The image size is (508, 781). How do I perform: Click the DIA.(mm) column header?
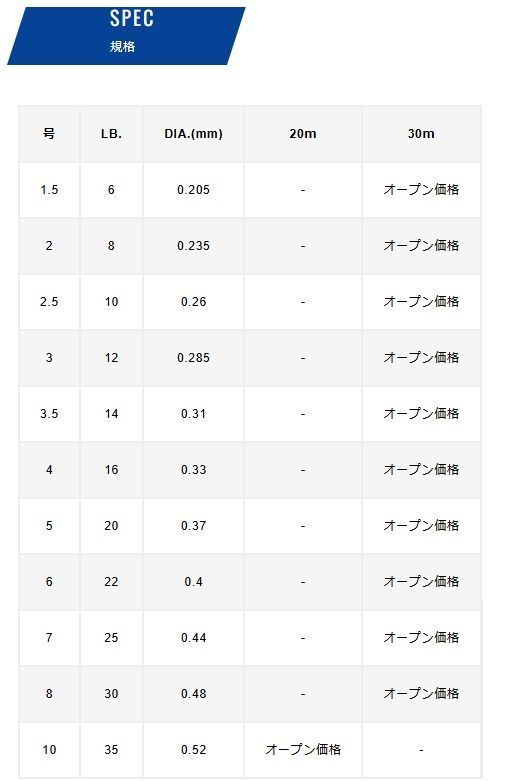(x=194, y=133)
